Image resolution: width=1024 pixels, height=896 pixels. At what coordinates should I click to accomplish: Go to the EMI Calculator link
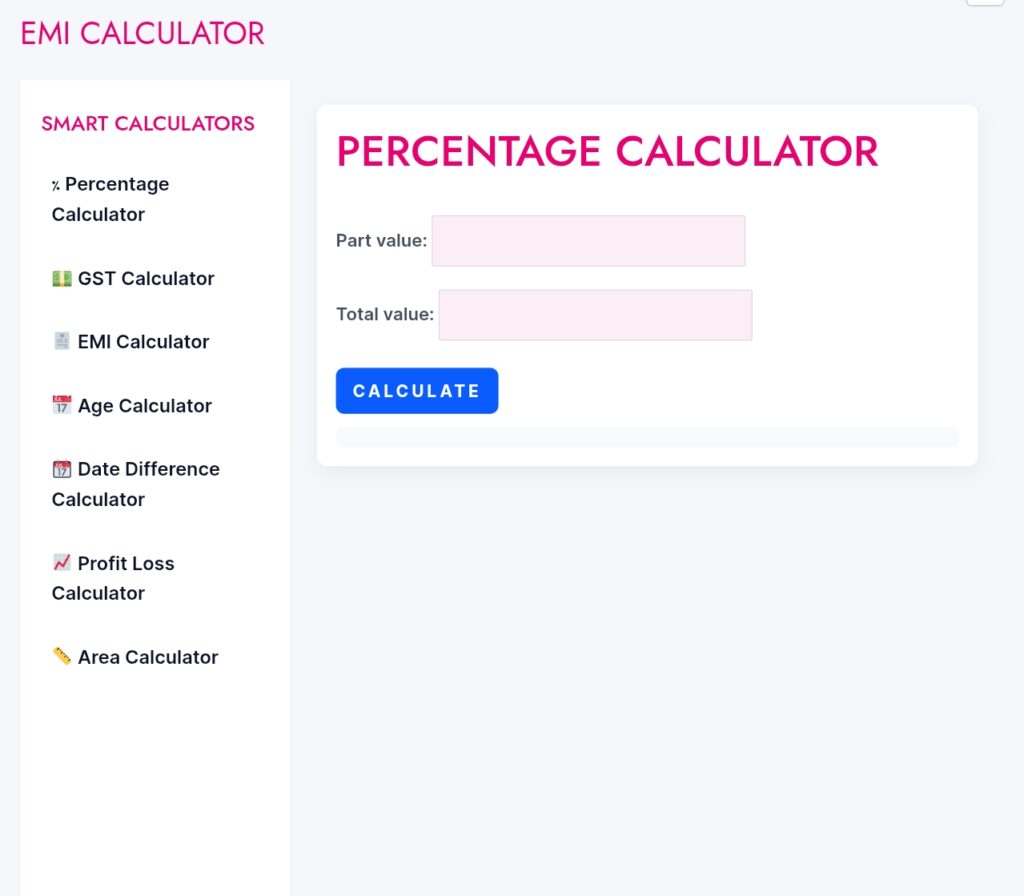pyautogui.click(x=131, y=342)
